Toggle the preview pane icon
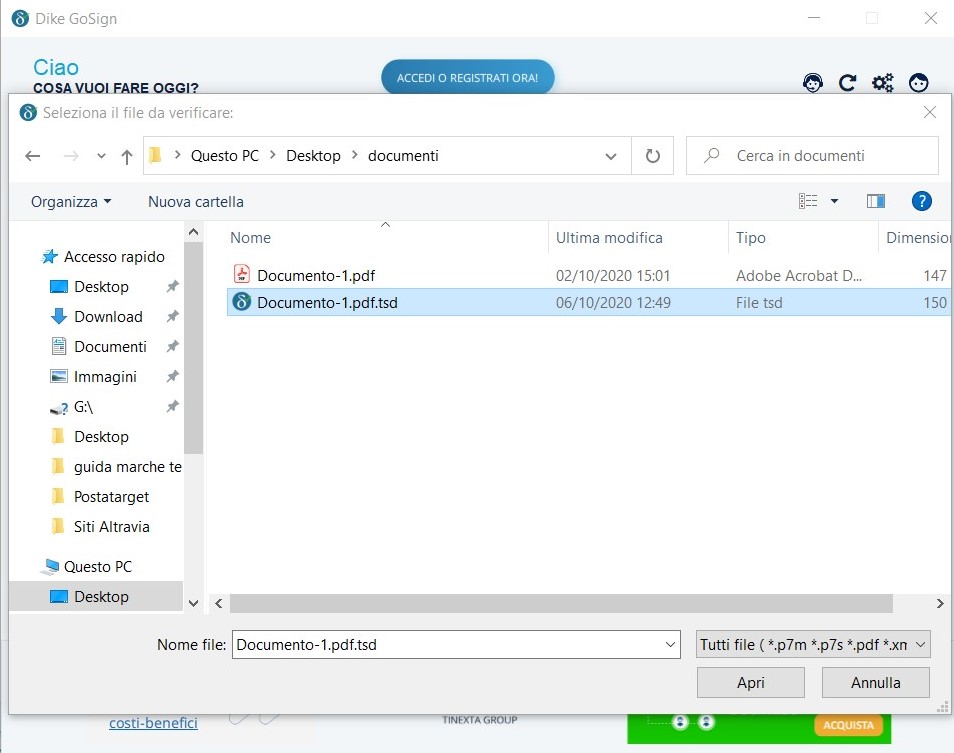The width and height of the screenshot is (954, 753). (x=876, y=201)
